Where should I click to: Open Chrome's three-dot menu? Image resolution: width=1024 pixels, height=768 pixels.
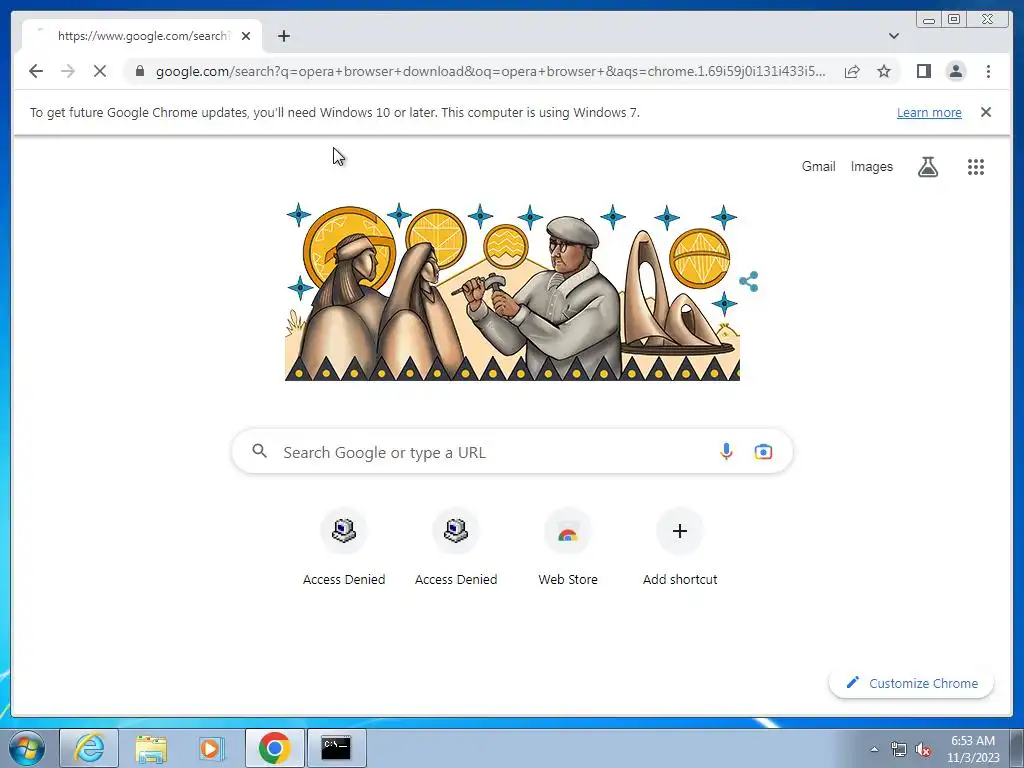988,71
